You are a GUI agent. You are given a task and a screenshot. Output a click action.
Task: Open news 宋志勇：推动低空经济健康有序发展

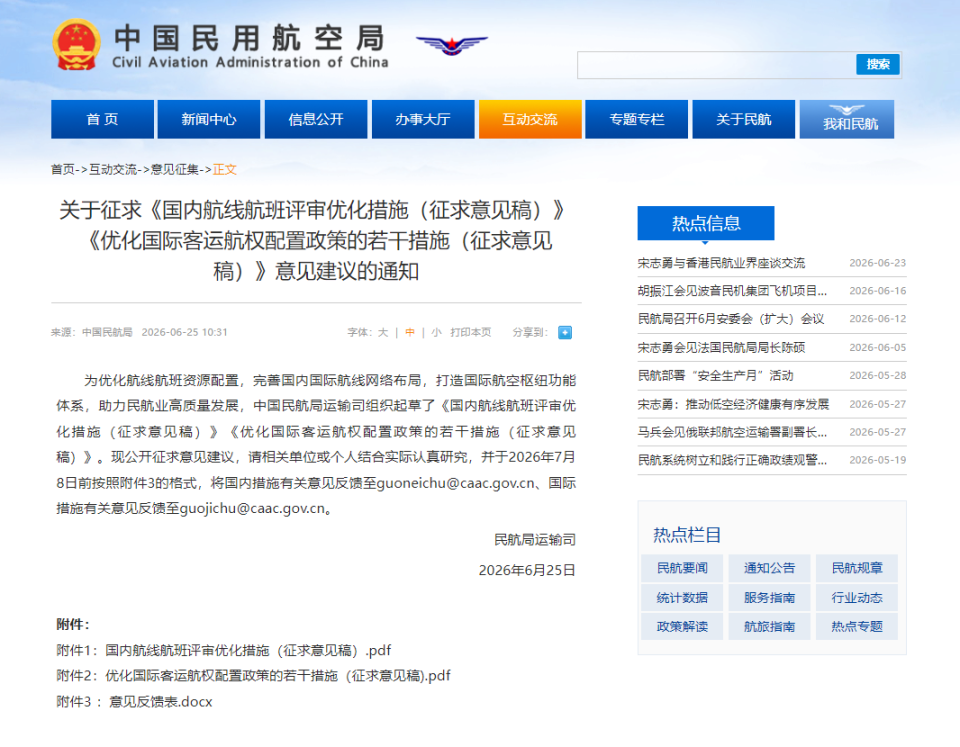pyautogui.click(x=733, y=404)
